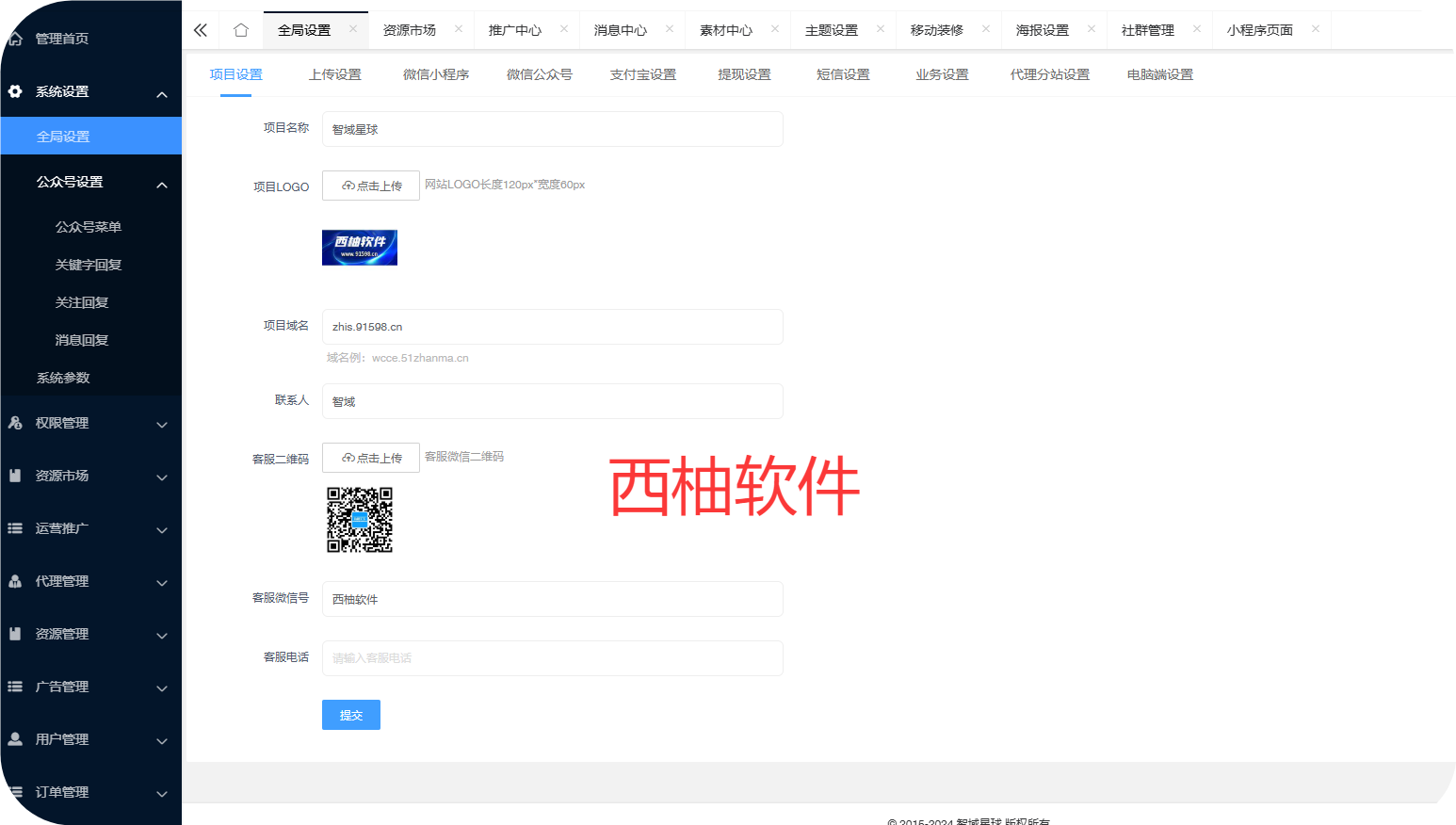Screen dimensions: 1456x825
Task: Collapse the 公众号设置 submenu
Action: click(x=162, y=184)
